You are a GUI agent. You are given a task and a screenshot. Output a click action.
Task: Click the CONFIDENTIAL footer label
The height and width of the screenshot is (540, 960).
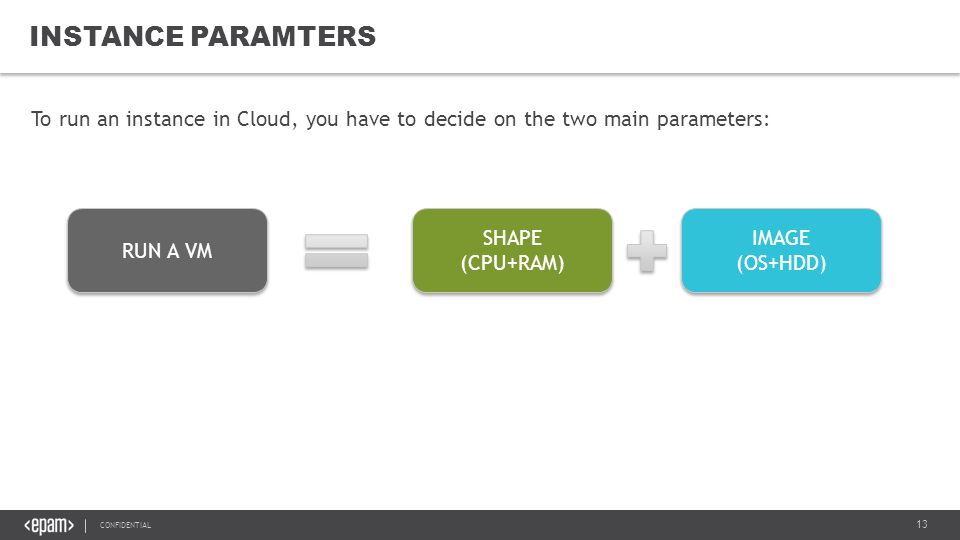pyautogui.click(x=125, y=525)
